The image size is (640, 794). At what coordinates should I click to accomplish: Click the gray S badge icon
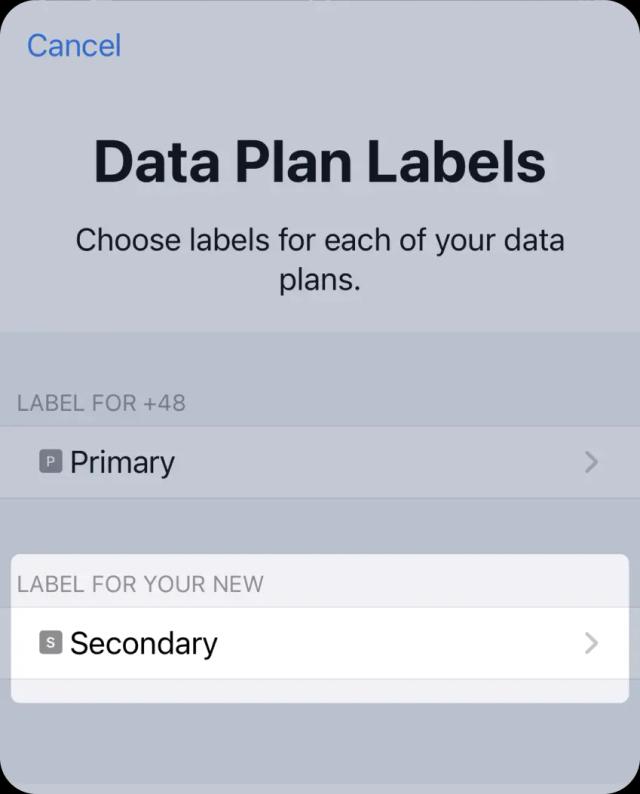pyautogui.click(x=51, y=643)
